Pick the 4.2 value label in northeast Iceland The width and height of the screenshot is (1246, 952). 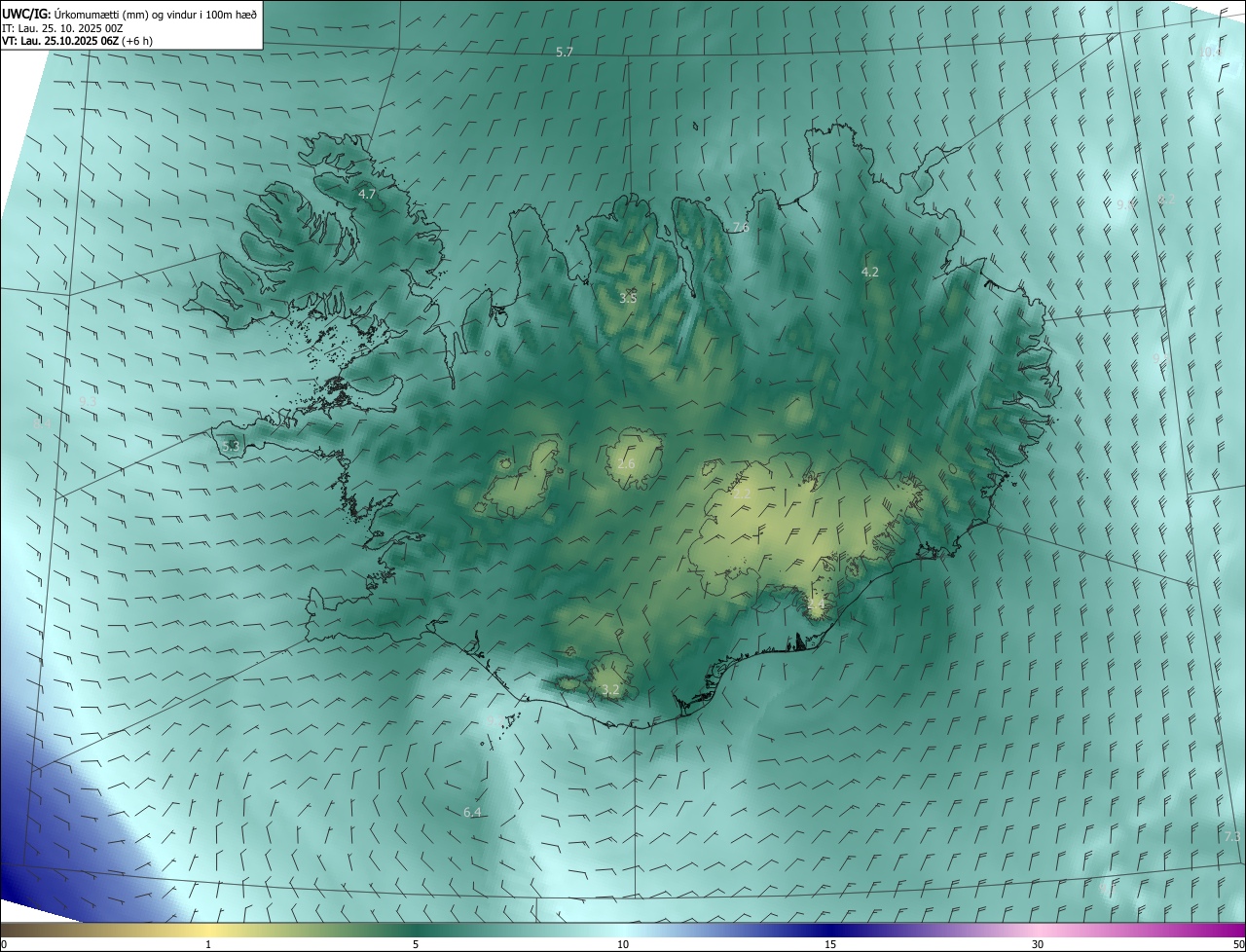[870, 273]
